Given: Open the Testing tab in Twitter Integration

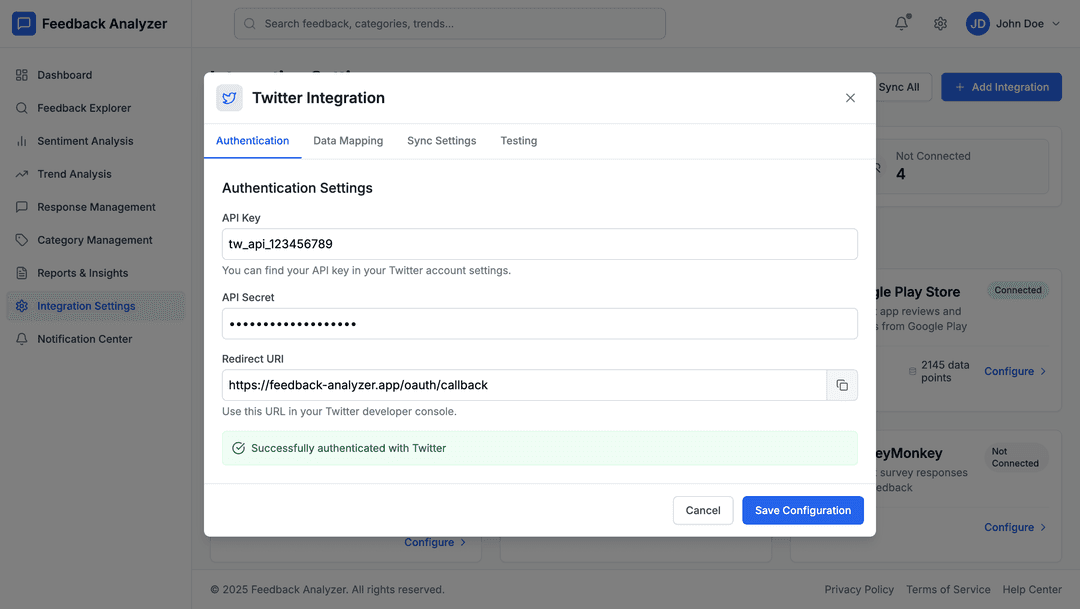Looking at the screenshot, I should pos(518,141).
